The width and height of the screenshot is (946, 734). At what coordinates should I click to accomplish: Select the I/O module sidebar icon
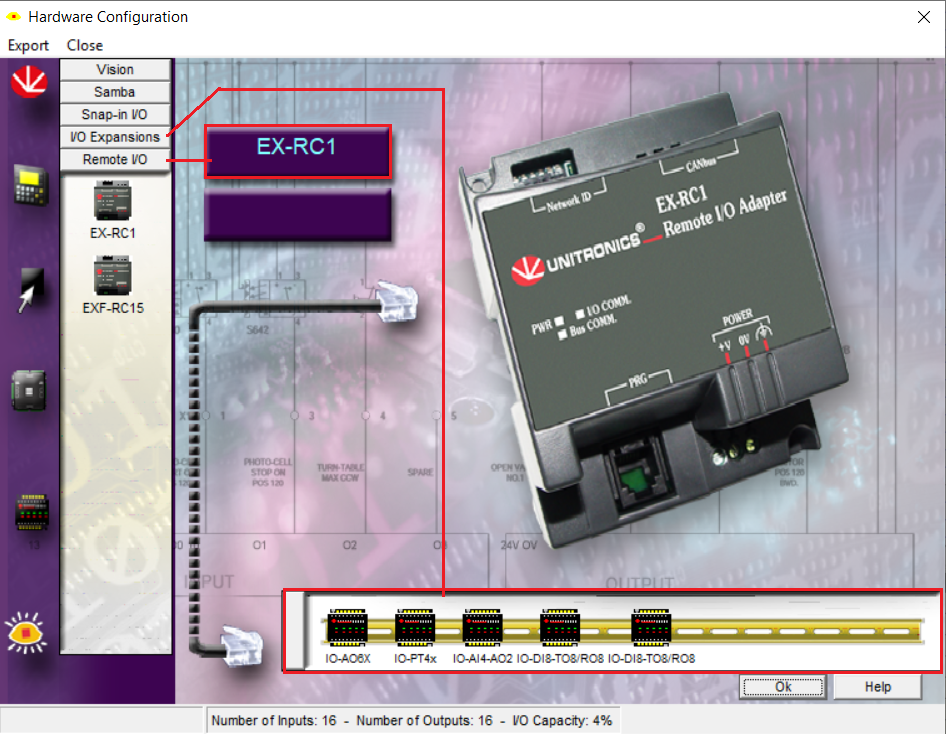click(31, 512)
